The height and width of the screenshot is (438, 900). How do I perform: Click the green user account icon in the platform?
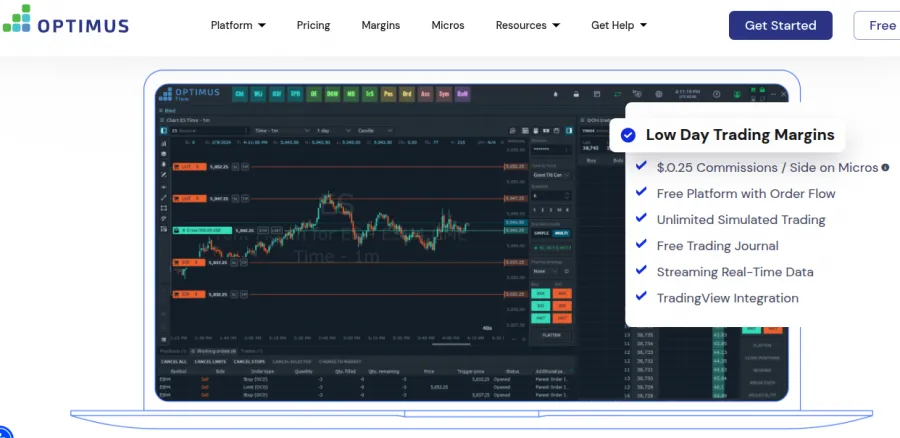coord(737,94)
